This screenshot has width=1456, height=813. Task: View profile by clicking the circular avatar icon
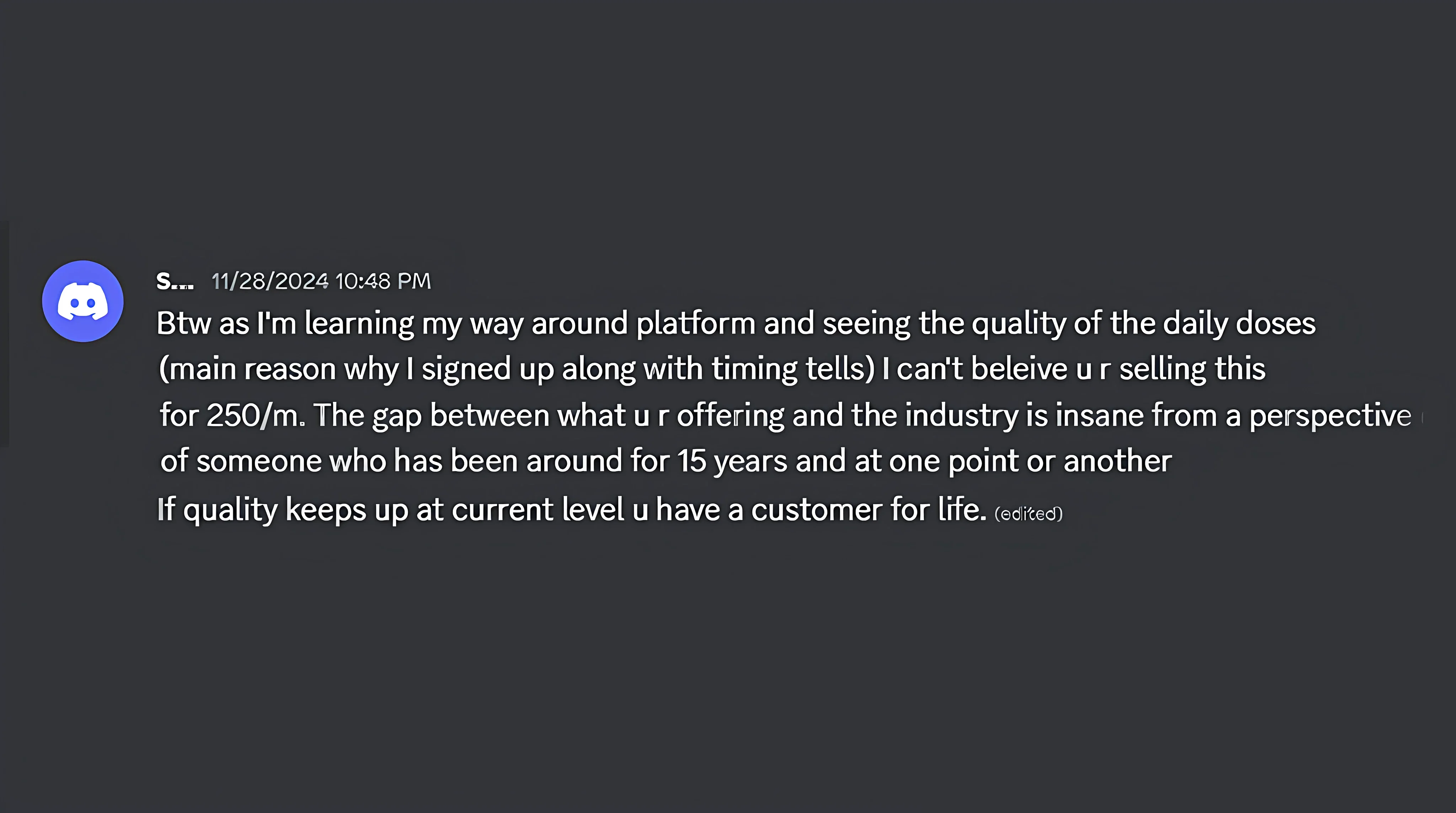(82, 301)
